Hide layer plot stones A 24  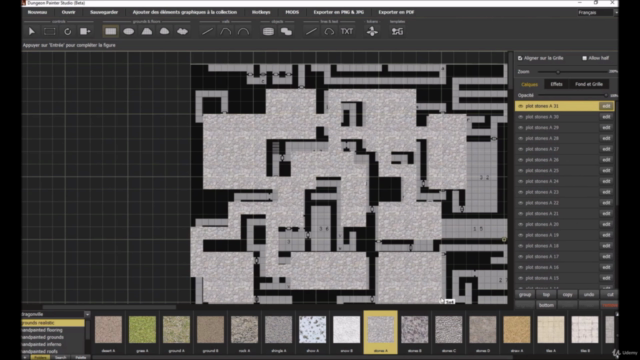coord(520,181)
